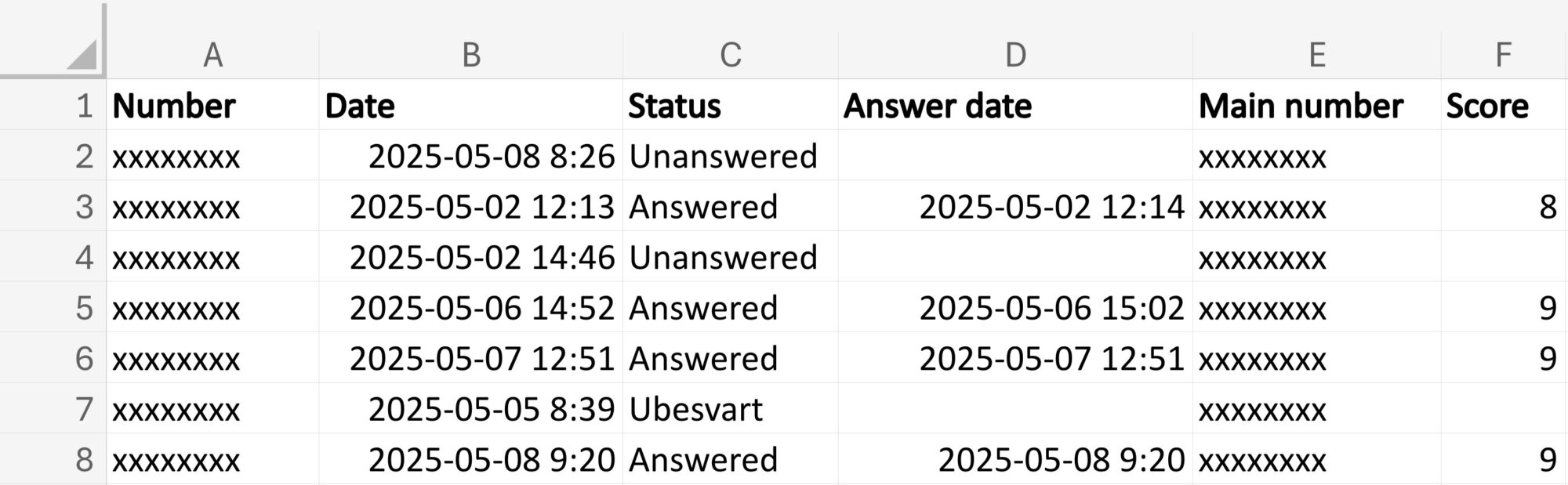
Task: Click the select-all corner triangle
Action: click(81, 55)
